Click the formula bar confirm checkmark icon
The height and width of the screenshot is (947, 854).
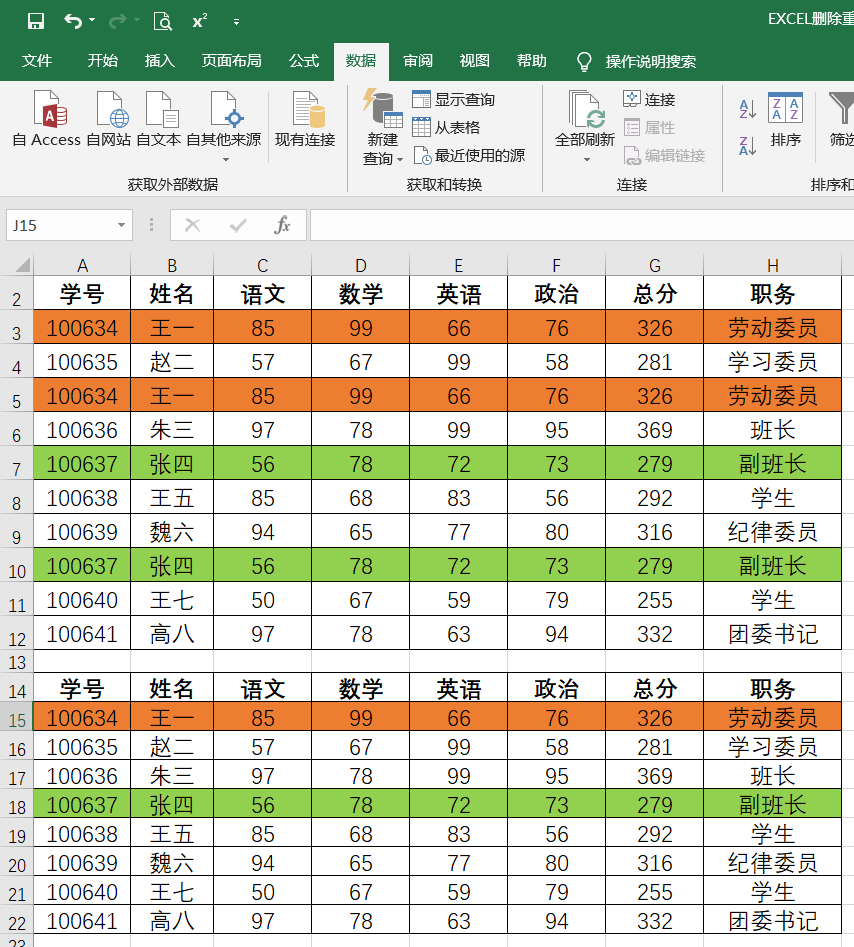pyautogui.click(x=238, y=225)
